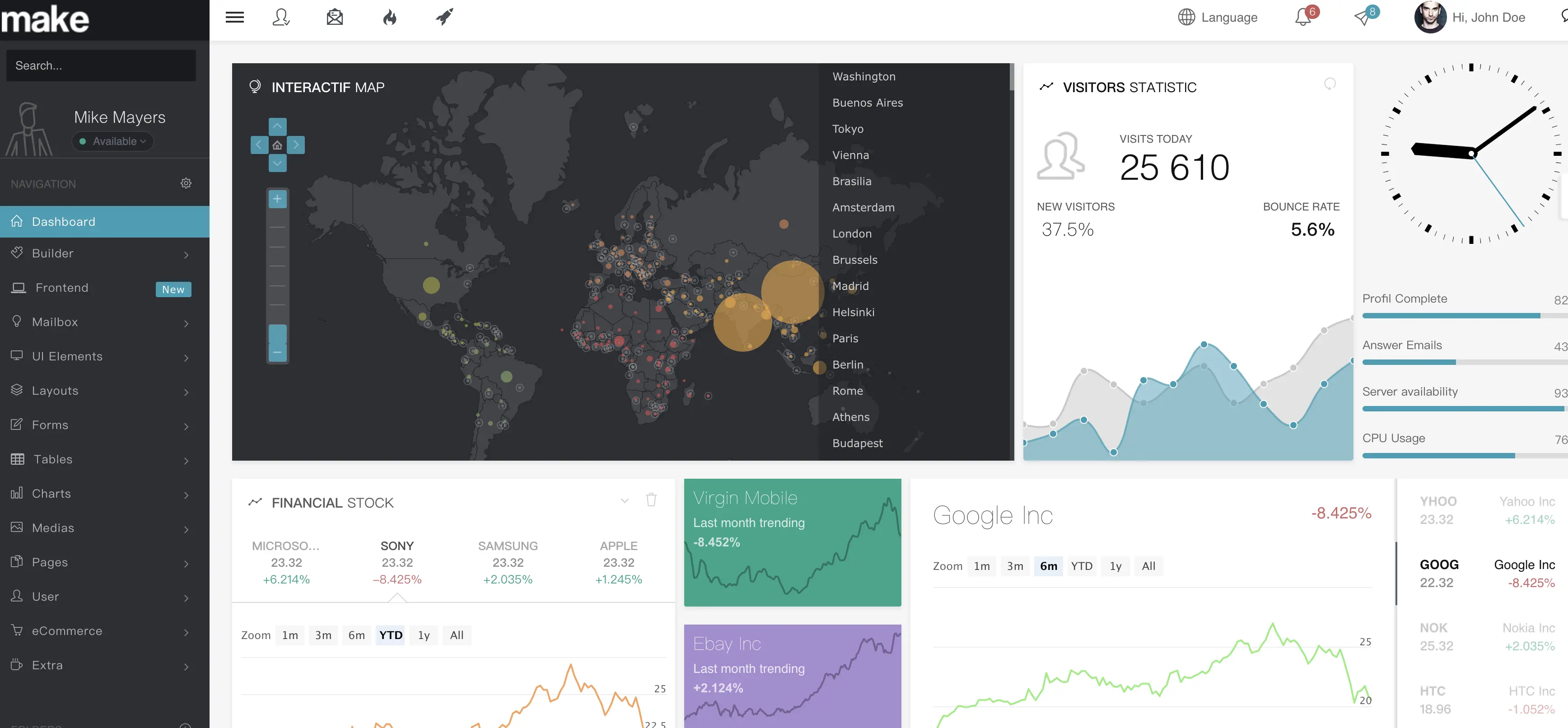1568x728 pixels.
Task: Pan the map left with arrow button
Action: (x=259, y=145)
